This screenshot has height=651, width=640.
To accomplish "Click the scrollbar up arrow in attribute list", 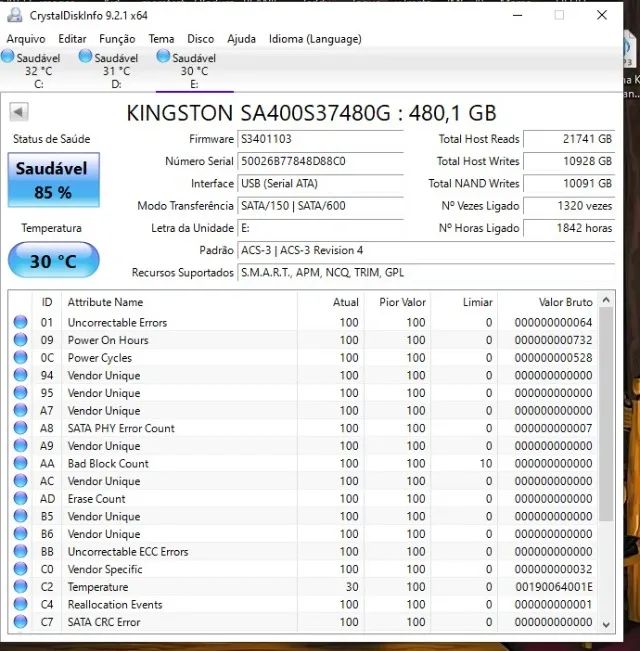I will point(606,300).
